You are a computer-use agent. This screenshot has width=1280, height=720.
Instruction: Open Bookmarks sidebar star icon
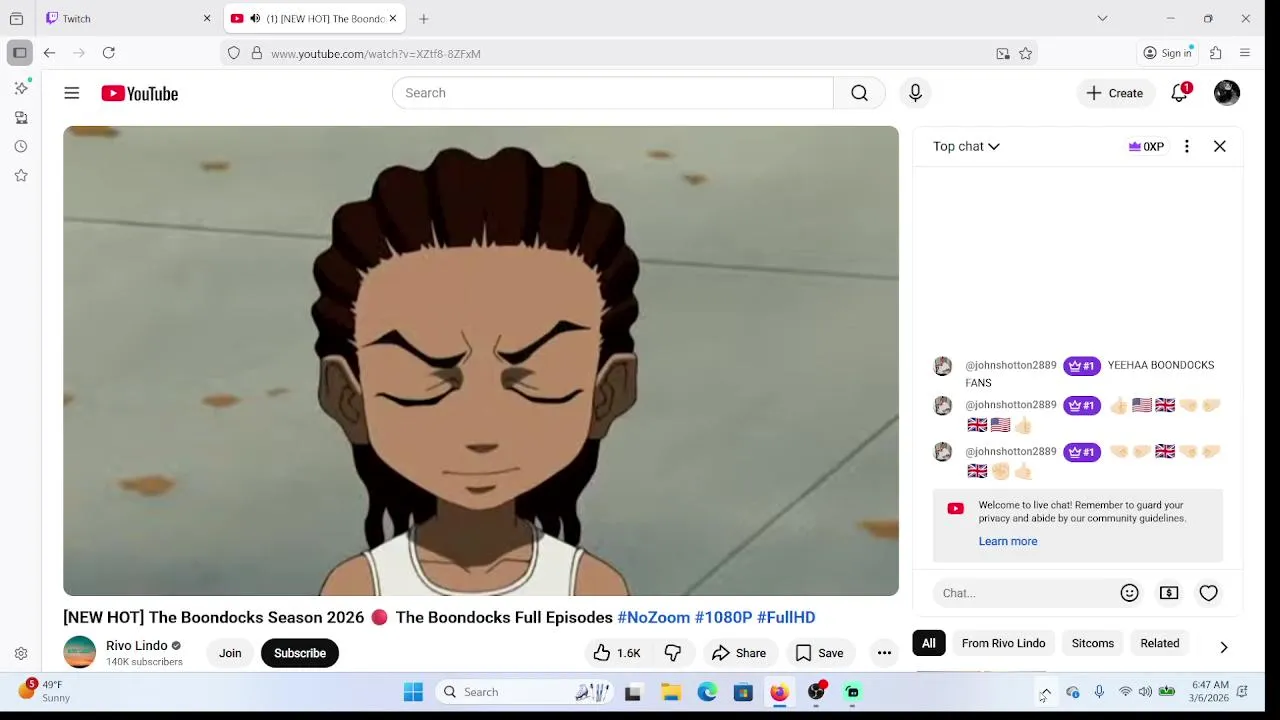point(21,176)
